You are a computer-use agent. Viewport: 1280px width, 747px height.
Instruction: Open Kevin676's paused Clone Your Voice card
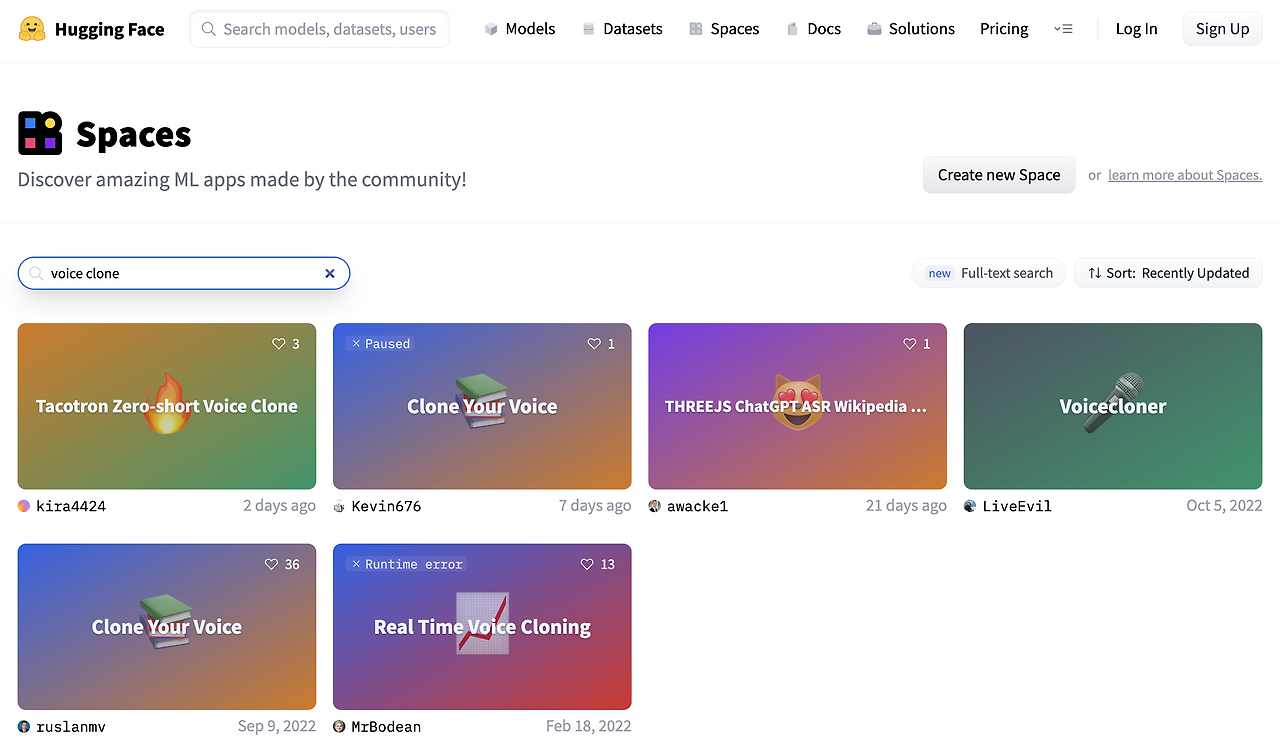pos(482,406)
